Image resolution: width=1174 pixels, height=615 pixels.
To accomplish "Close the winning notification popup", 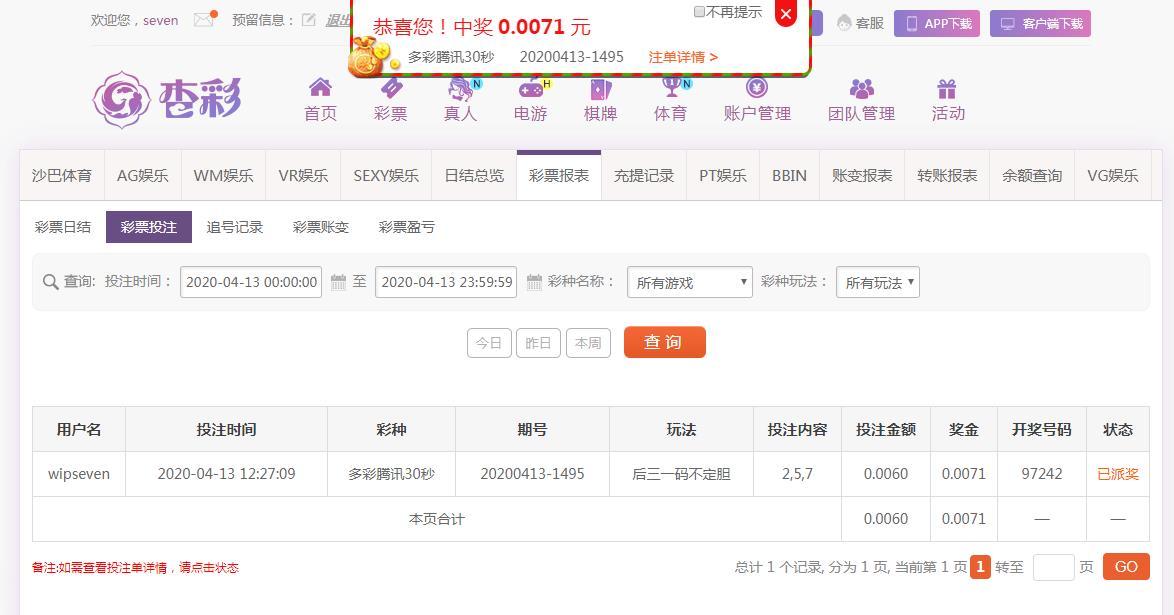I will pyautogui.click(x=786, y=14).
